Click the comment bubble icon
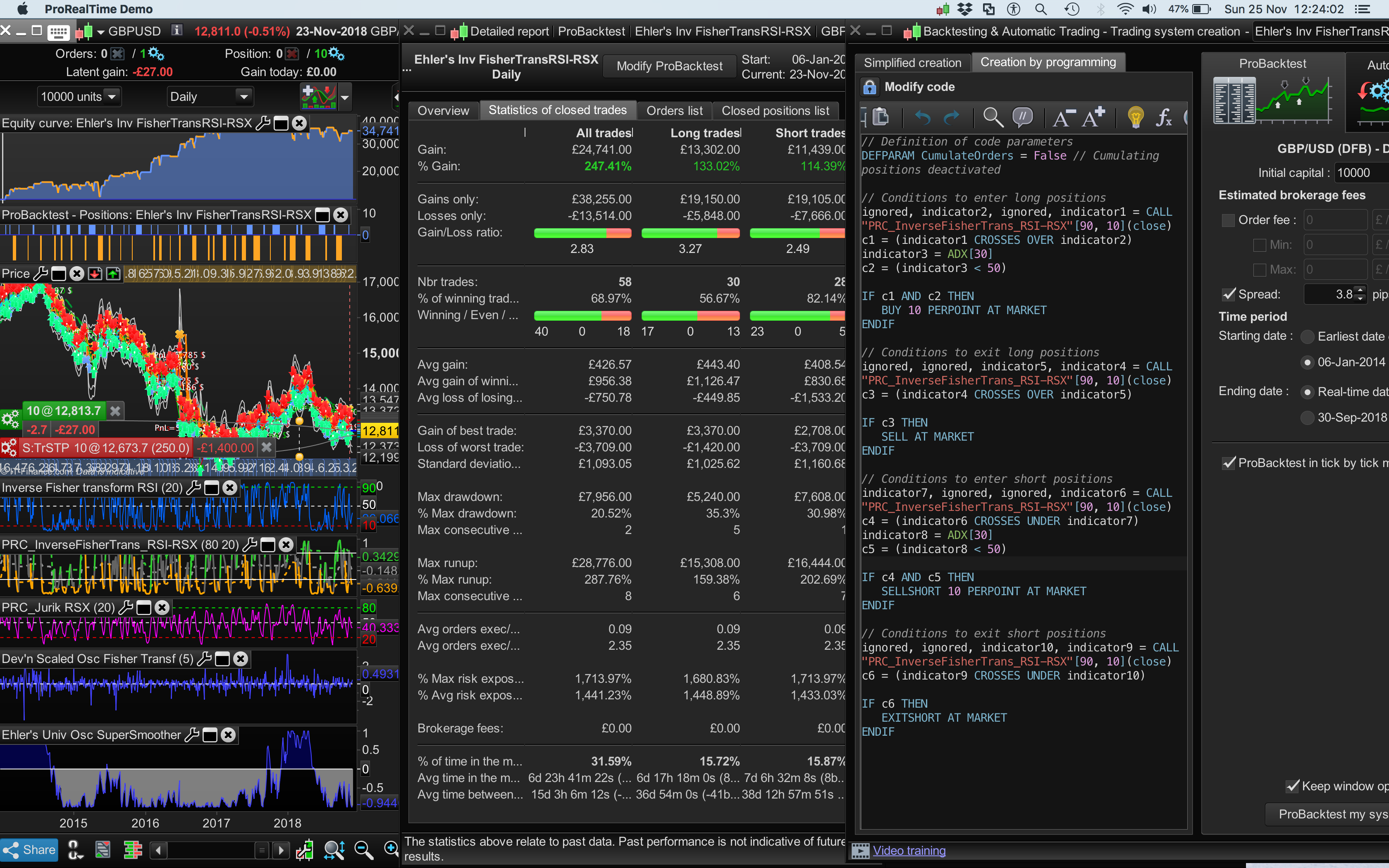 coord(1022,118)
